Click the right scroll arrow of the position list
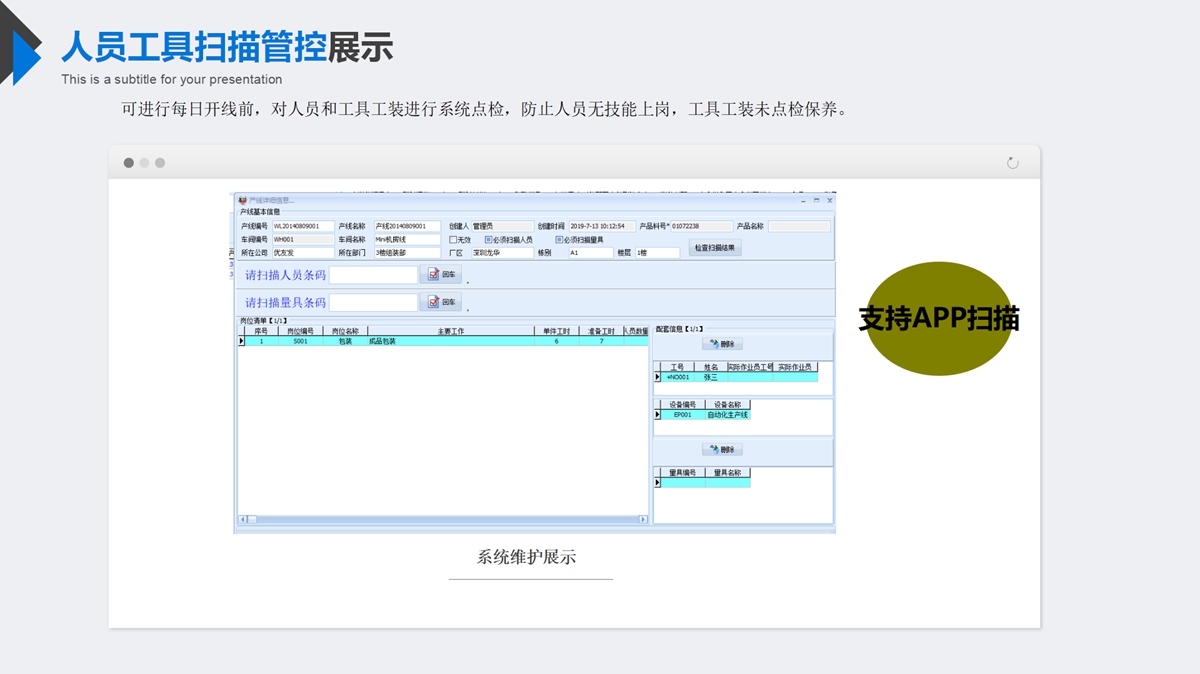The image size is (1200, 674). [x=644, y=519]
